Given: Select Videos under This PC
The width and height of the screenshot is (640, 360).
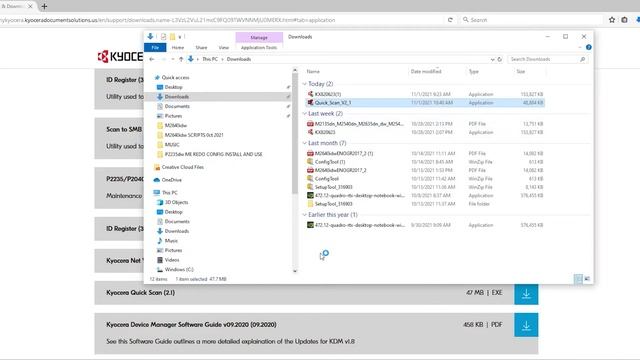Looking at the screenshot, I should 172,260.
